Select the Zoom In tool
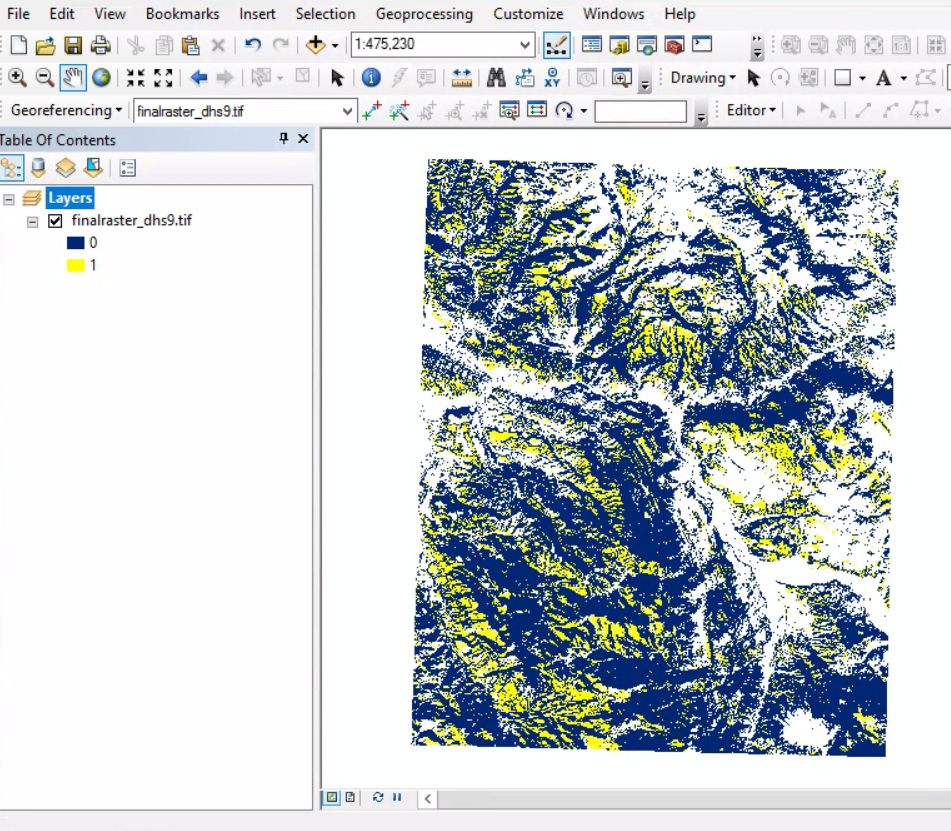The height and width of the screenshot is (831, 951). [17, 77]
